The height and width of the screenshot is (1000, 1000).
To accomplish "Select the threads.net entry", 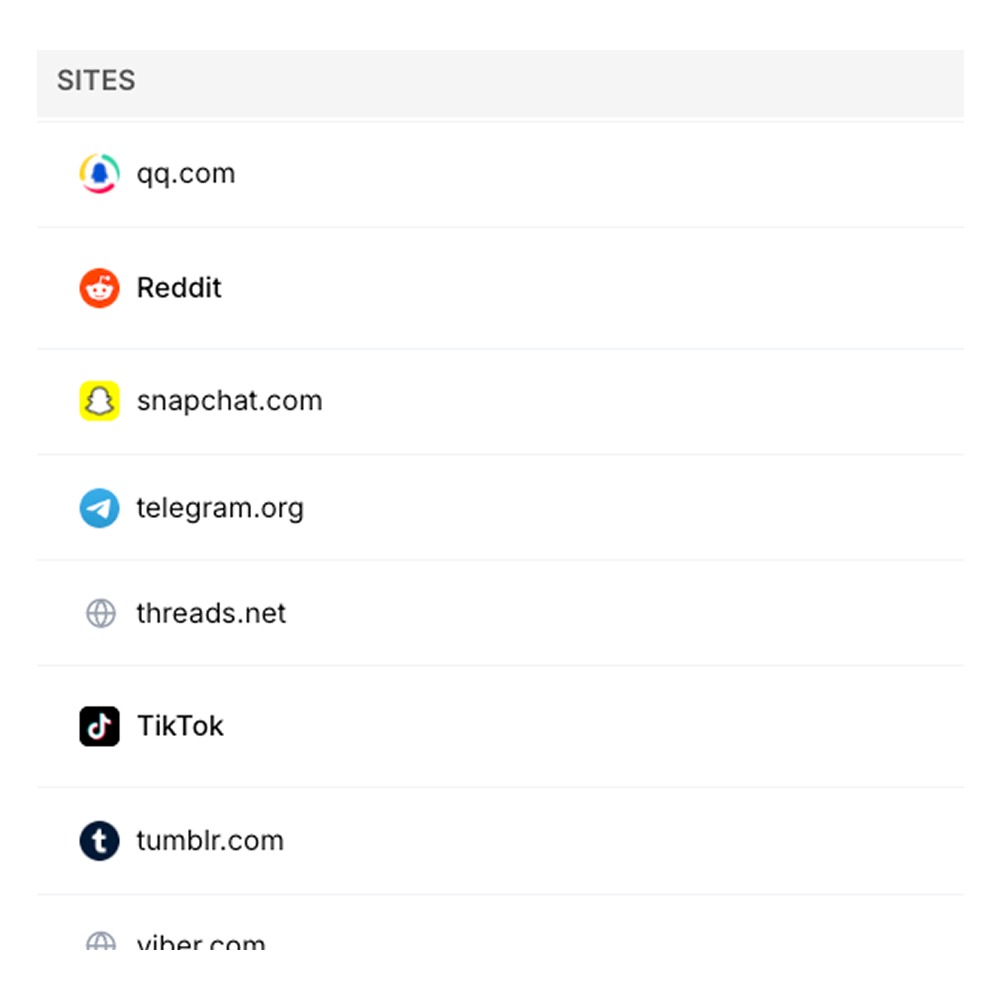I will (x=211, y=613).
